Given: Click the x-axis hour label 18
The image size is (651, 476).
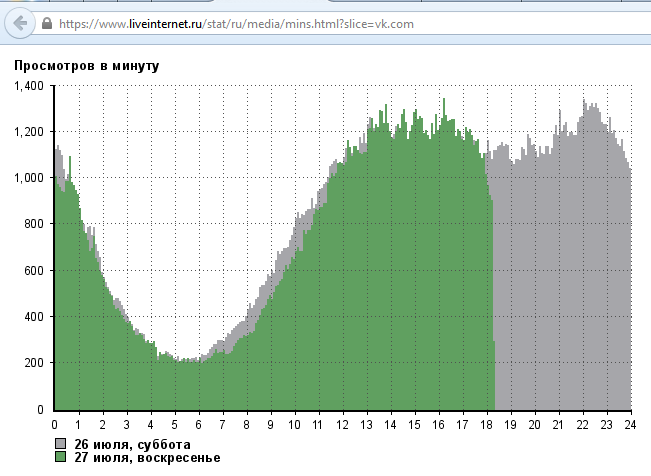Looking at the screenshot, I should tap(487, 424).
